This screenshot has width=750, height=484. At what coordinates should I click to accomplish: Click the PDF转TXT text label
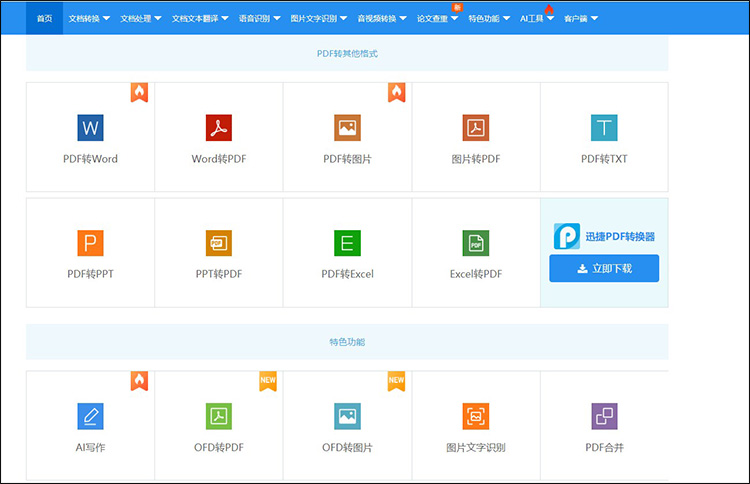tap(604, 159)
